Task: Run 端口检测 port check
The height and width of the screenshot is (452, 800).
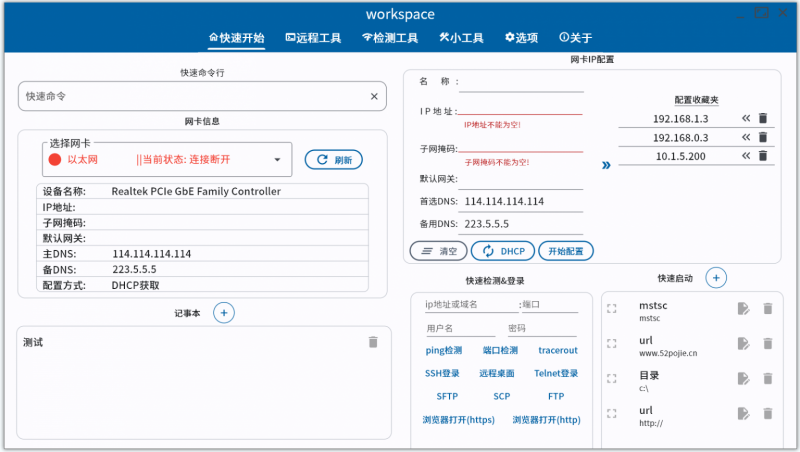Action: coord(500,350)
